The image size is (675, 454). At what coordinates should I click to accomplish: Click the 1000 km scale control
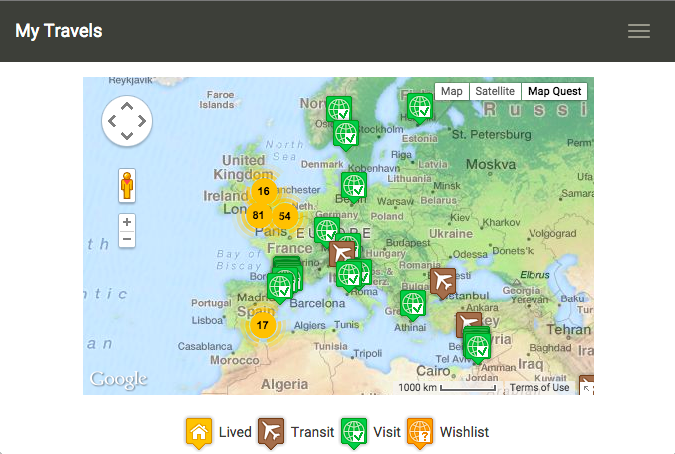(447, 387)
